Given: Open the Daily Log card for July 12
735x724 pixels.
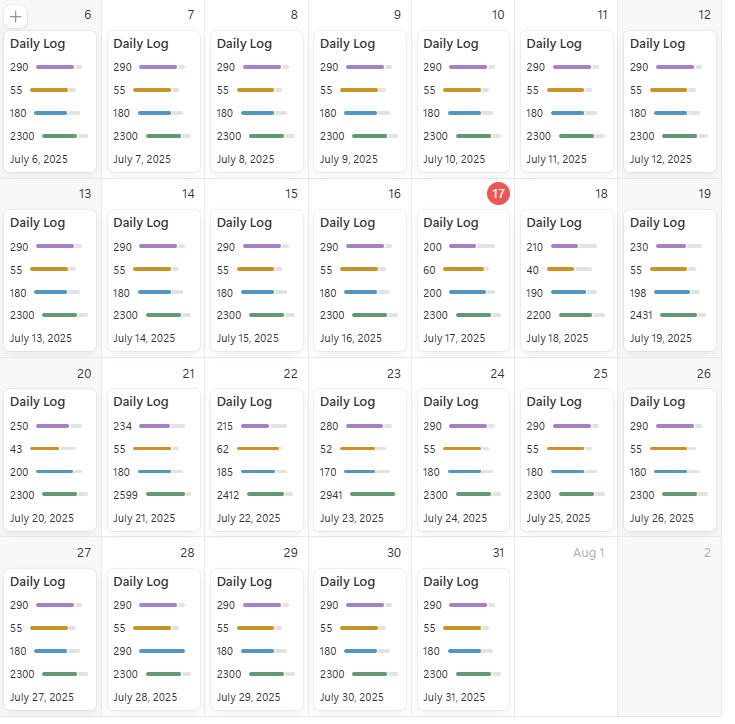Looking at the screenshot, I should click(x=670, y=101).
